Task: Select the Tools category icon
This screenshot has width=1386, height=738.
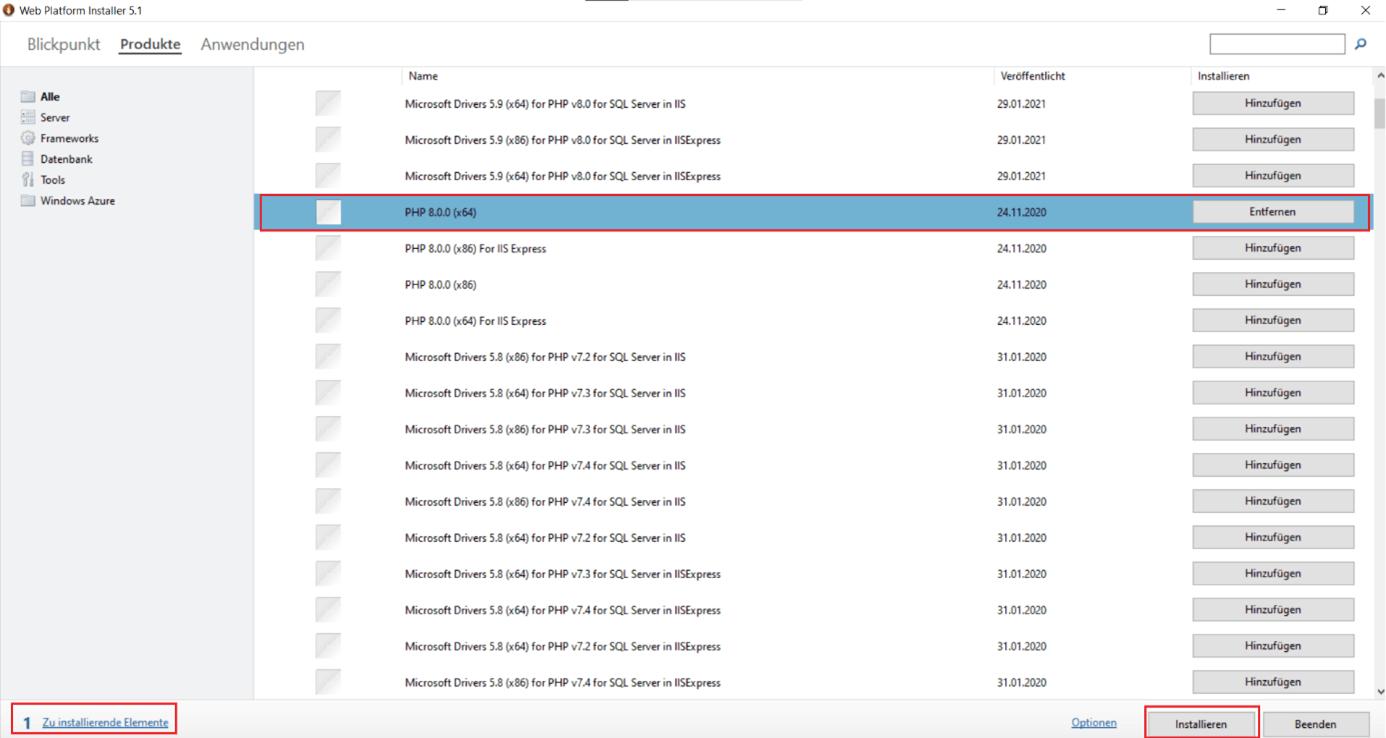Action: pos(28,180)
